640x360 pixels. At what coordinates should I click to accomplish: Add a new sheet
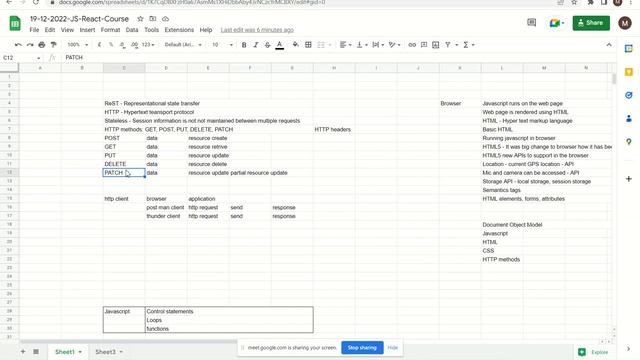[23, 351]
